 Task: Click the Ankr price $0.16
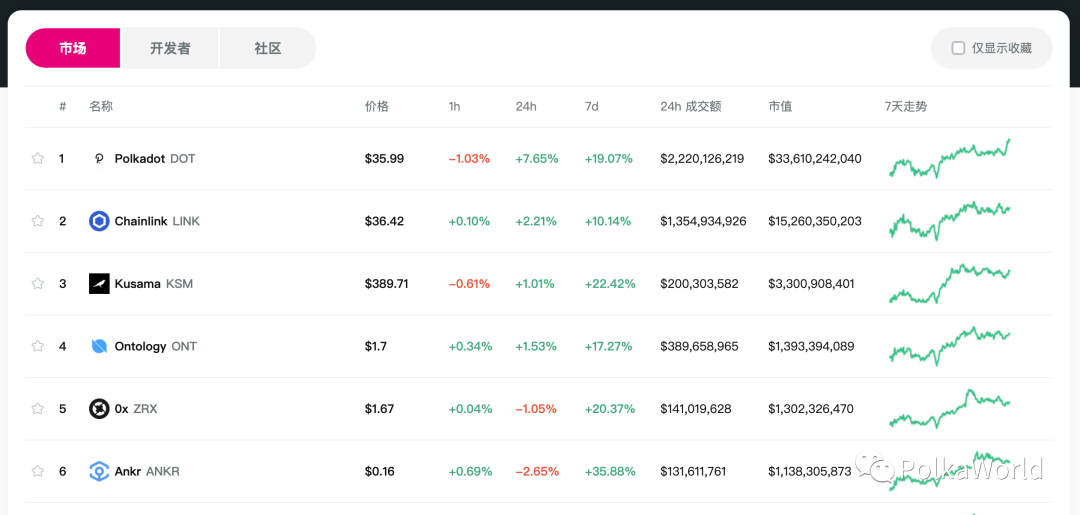coord(379,472)
